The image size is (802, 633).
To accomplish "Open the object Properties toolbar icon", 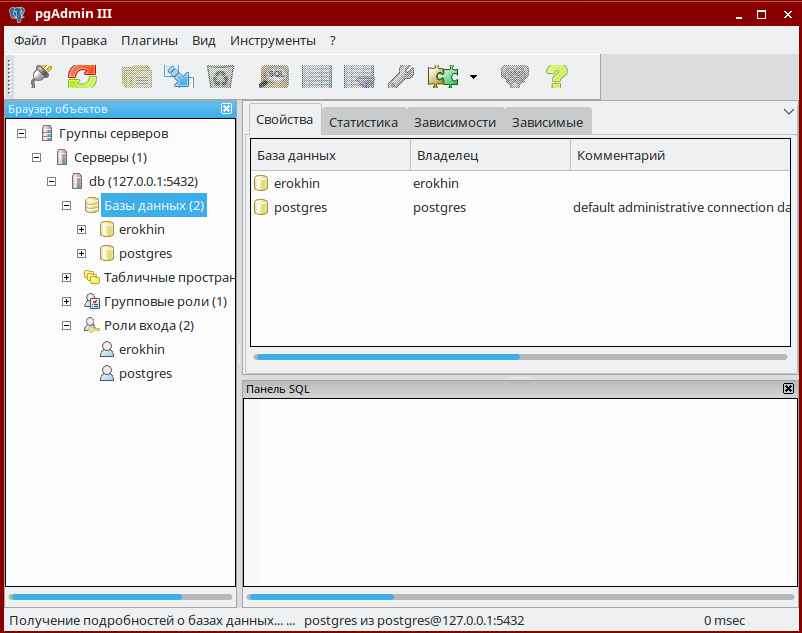I will tap(137, 77).
